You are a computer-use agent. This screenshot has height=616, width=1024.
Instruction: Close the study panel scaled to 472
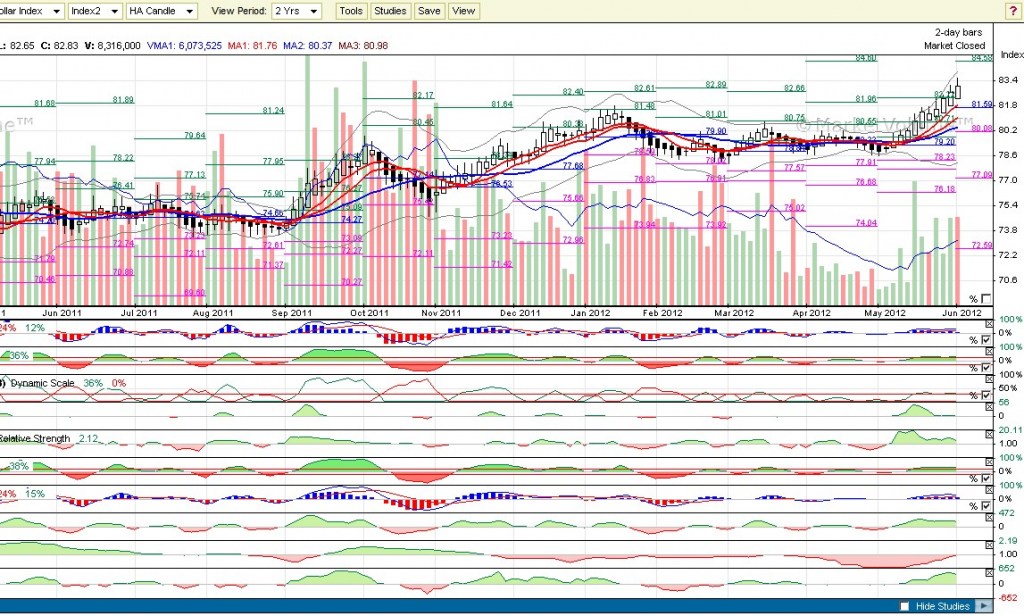[989, 517]
